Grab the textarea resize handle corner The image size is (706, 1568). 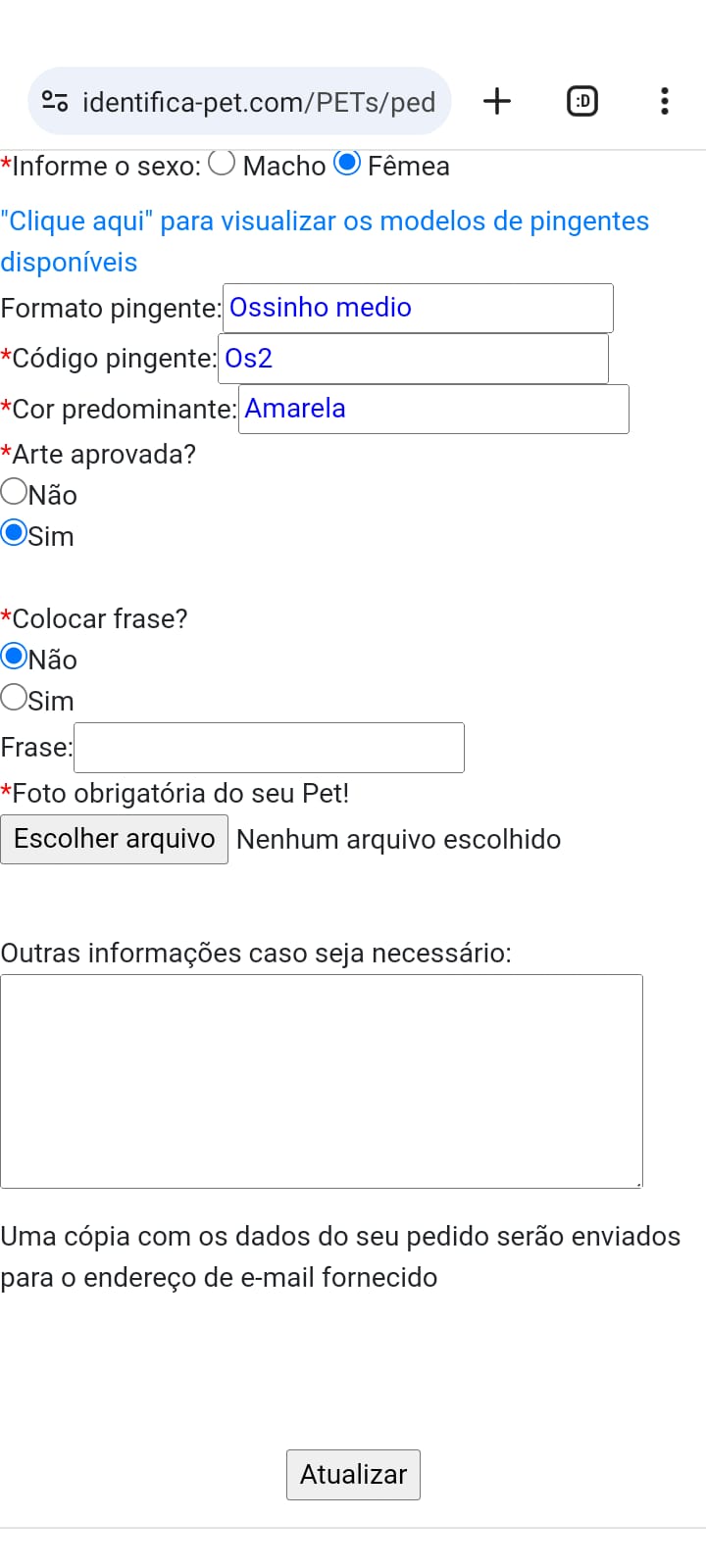coord(637,1183)
